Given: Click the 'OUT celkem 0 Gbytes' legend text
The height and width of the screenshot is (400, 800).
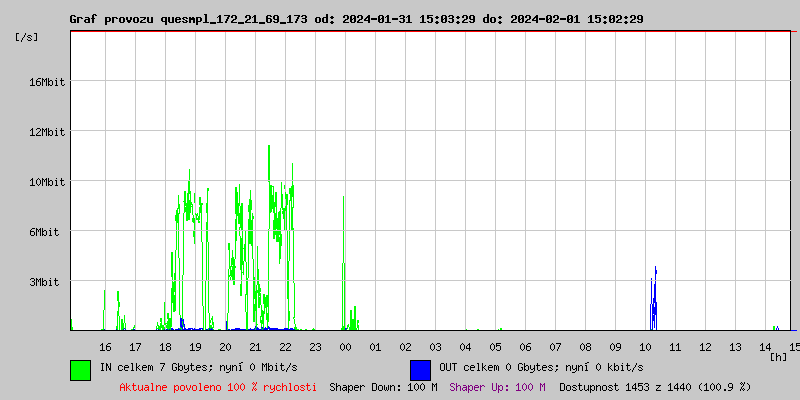Looking at the screenshot, I should coord(500,368).
